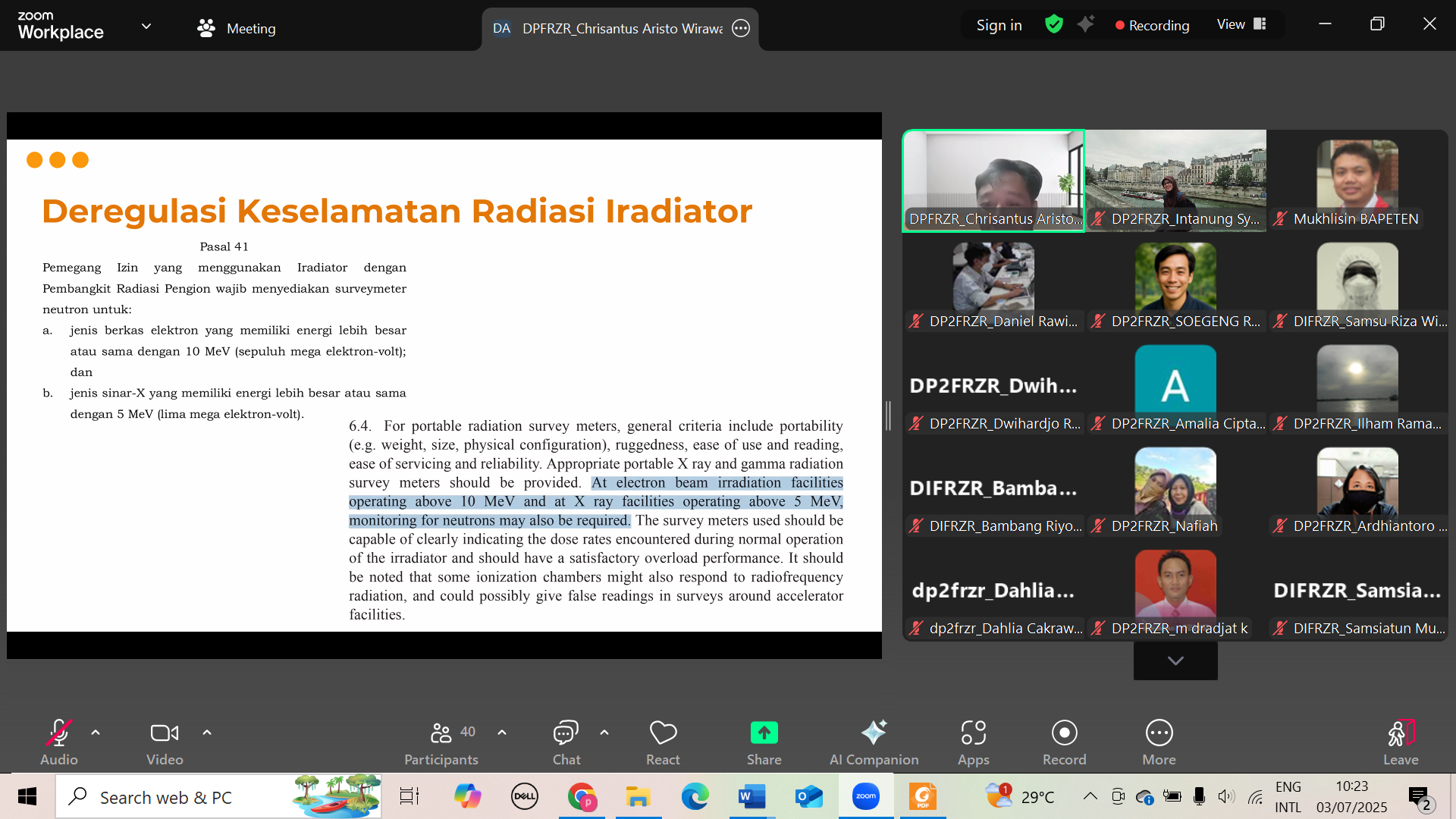Expand participants options arrow

[x=502, y=733]
